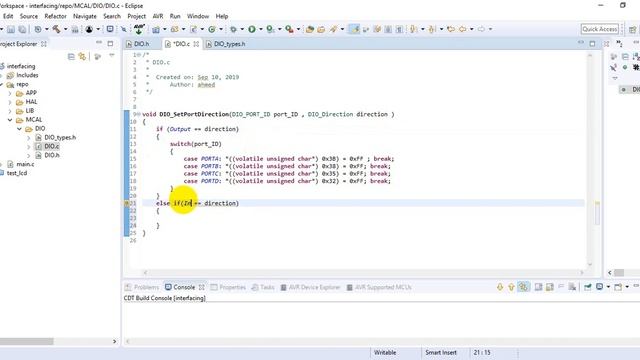This screenshot has width=640, height=360.
Task: Toggle the highlighted console build option button
Action: (x=523, y=287)
